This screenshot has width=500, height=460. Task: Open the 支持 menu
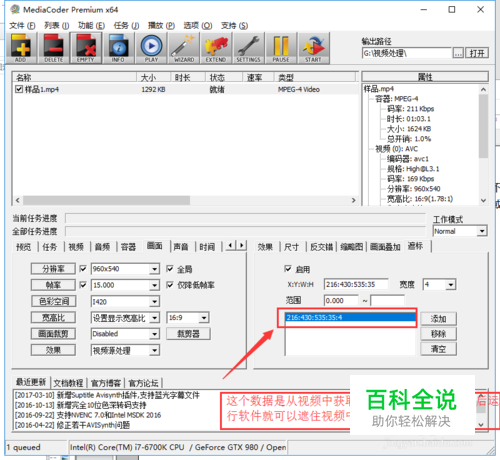(x=234, y=26)
